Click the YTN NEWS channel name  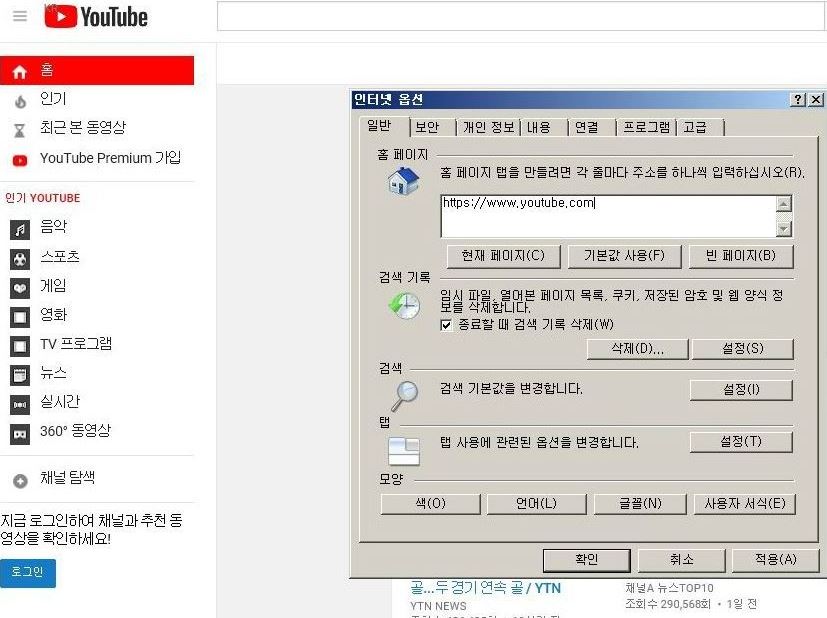[x=438, y=606]
